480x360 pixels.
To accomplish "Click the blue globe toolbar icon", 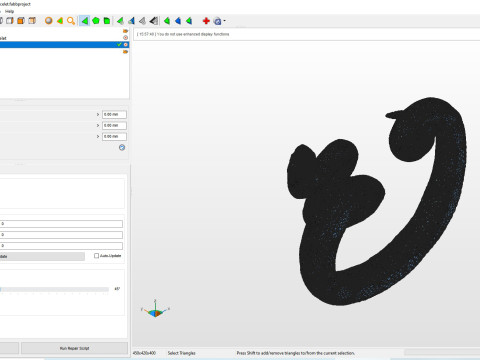I will 217,21.
